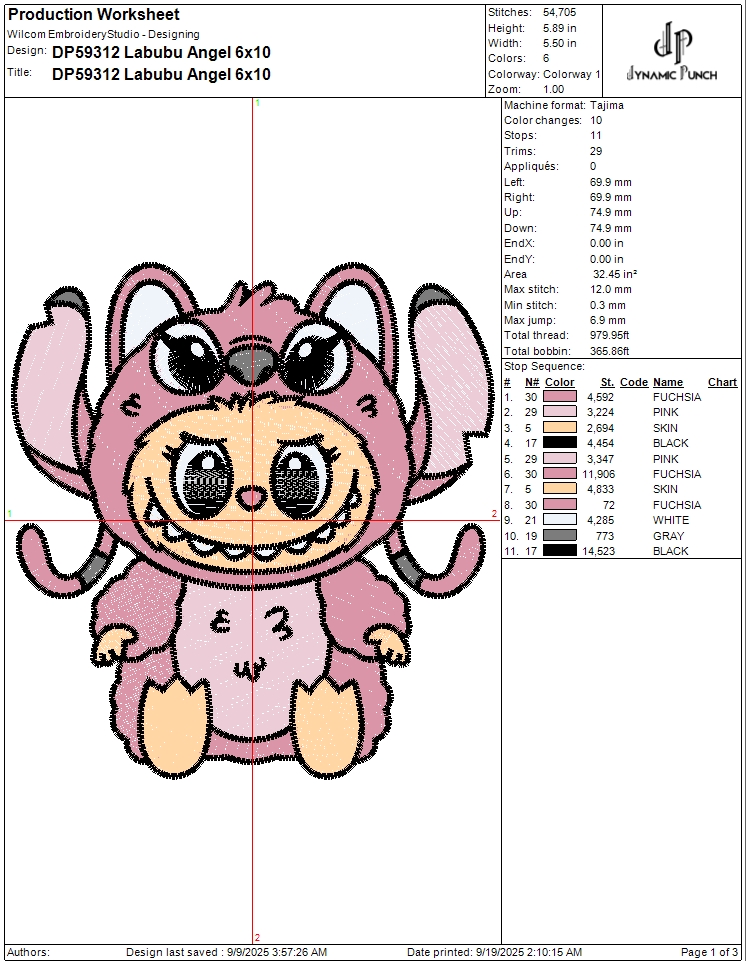
Task: Click the Labubu Angel embroidery design preview
Action: click(253, 521)
